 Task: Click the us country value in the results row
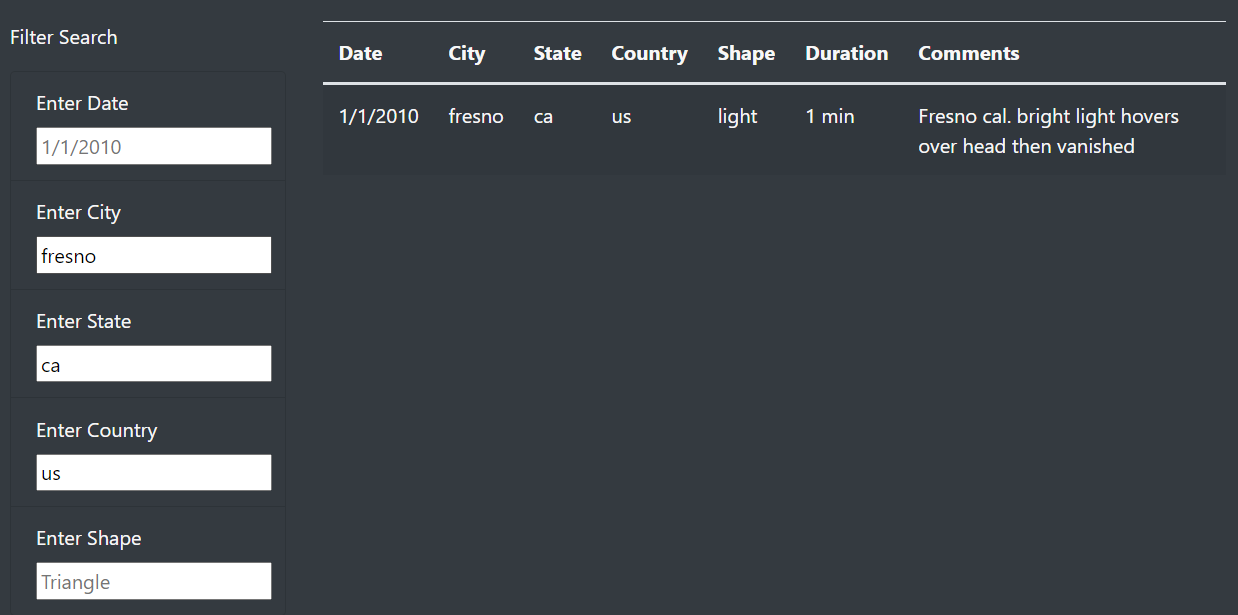click(621, 116)
